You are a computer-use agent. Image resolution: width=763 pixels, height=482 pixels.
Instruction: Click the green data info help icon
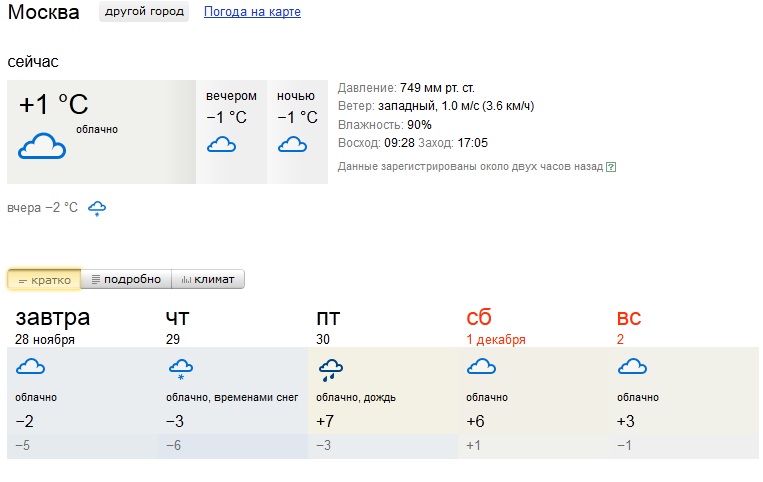tap(611, 167)
